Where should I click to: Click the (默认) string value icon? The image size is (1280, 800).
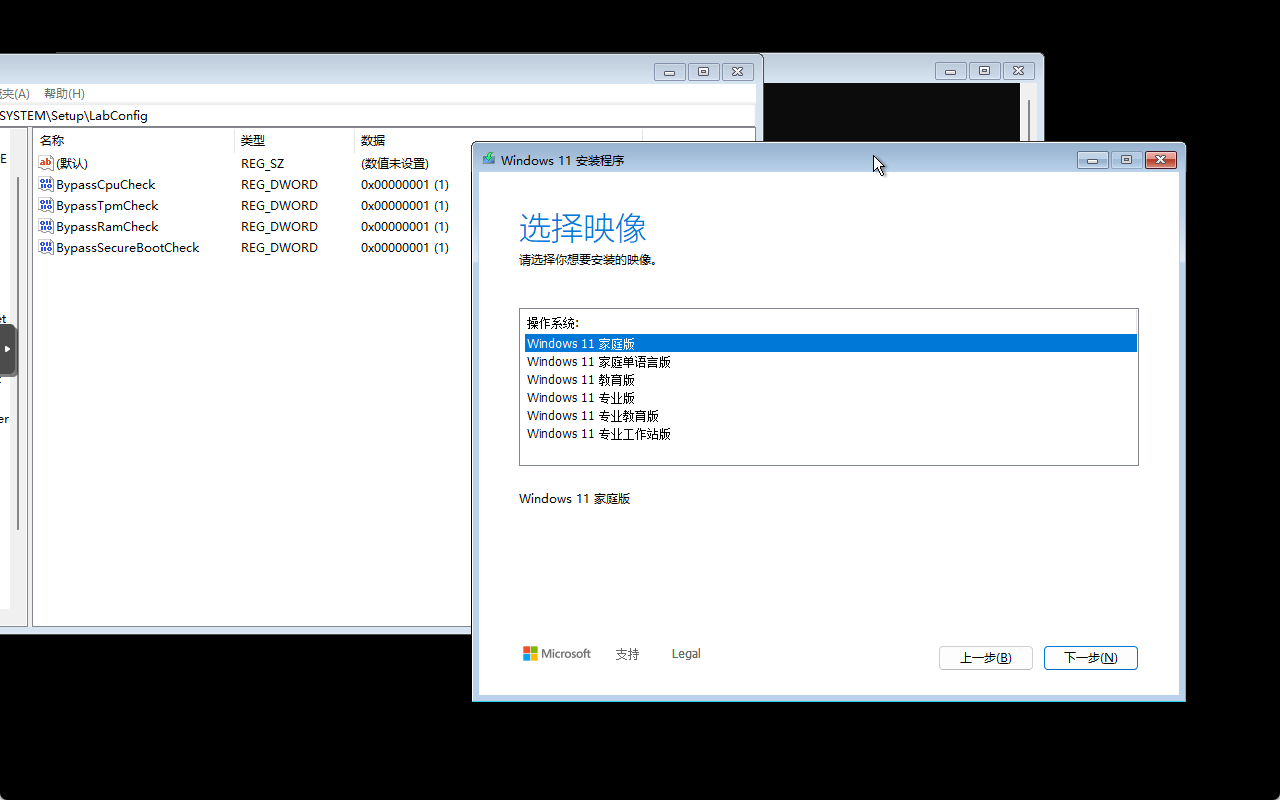coord(45,163)
